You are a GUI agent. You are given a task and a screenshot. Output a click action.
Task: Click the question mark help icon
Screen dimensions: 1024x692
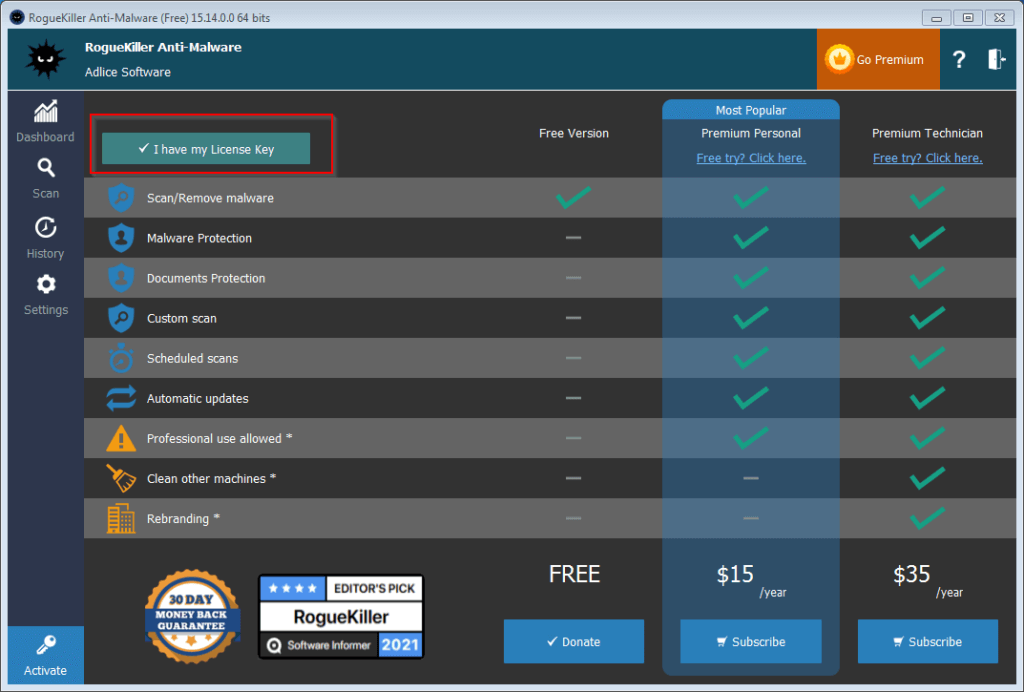click(959, 60)
